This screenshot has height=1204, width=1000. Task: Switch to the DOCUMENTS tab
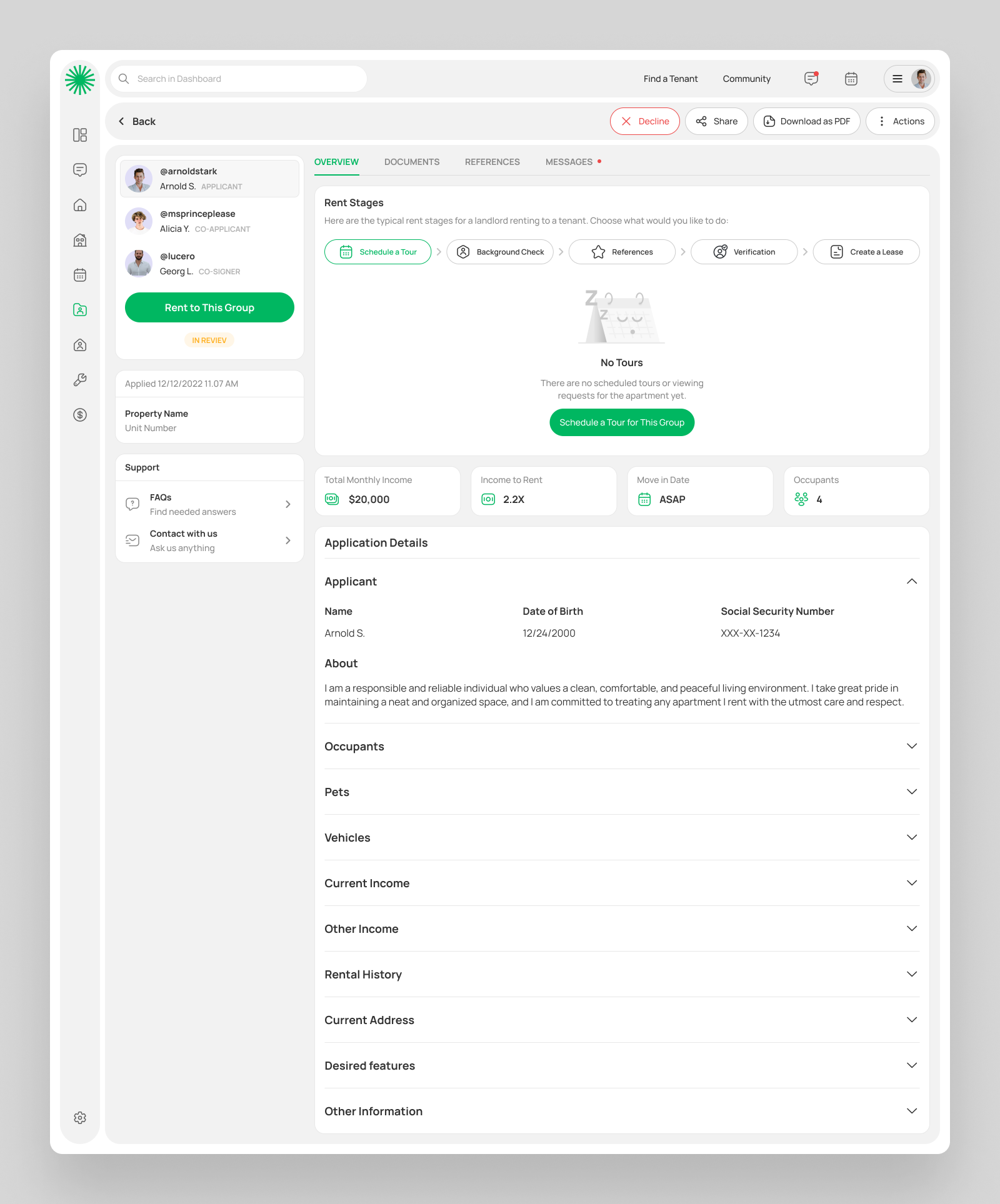pyautogui.click(x=412, y=162)
